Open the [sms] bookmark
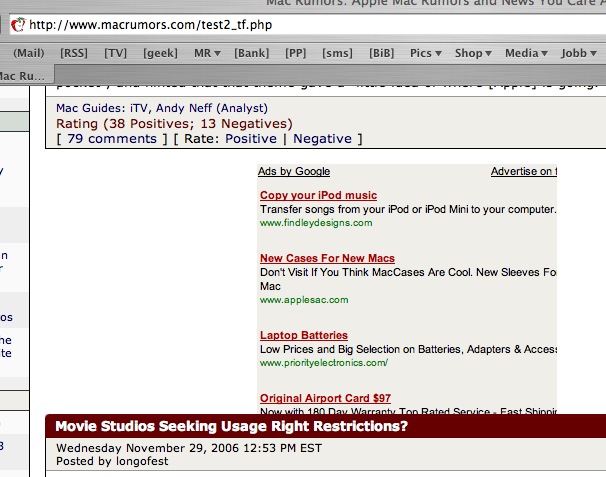 pos(337,53)
